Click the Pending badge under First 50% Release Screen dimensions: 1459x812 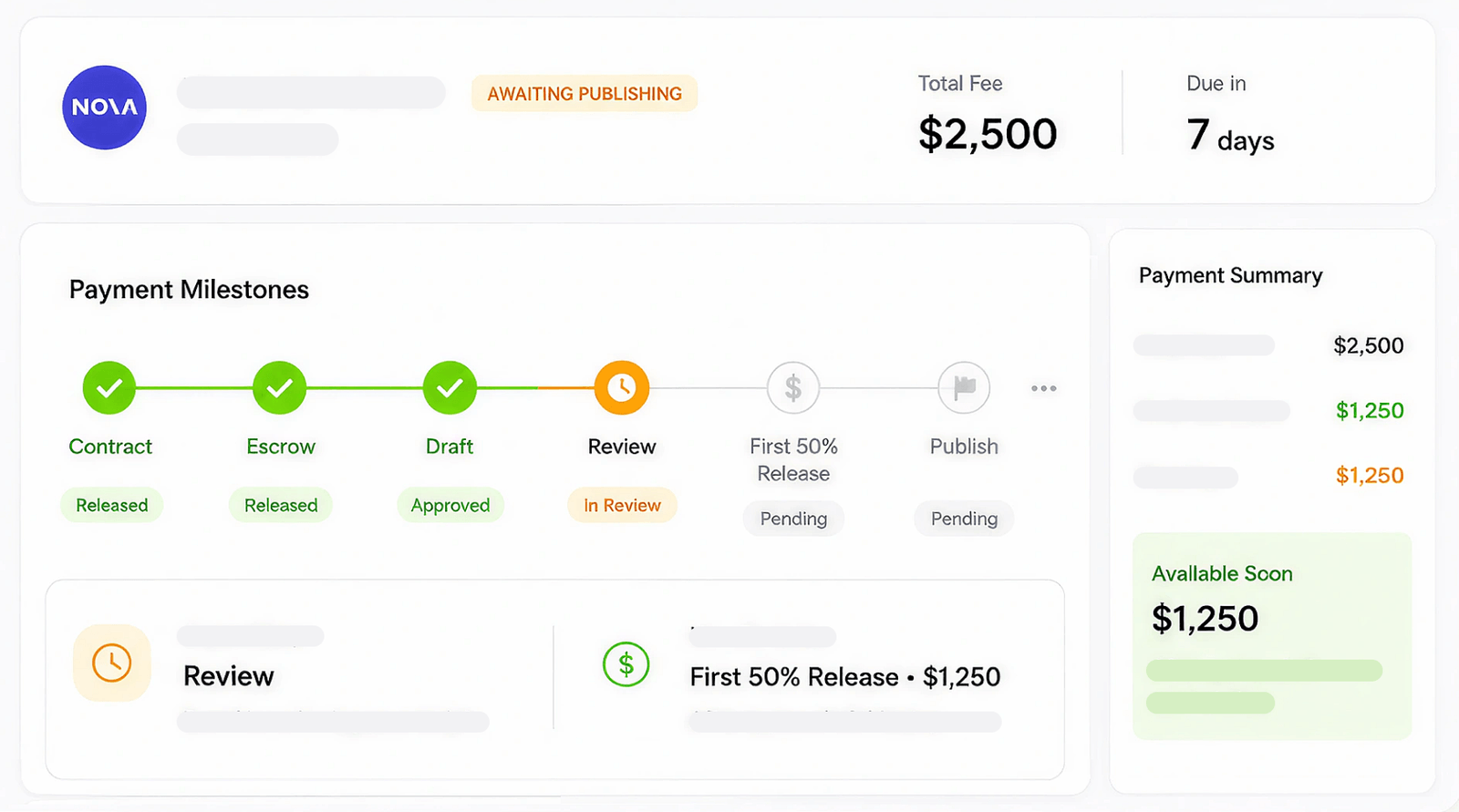coord(793,519)
